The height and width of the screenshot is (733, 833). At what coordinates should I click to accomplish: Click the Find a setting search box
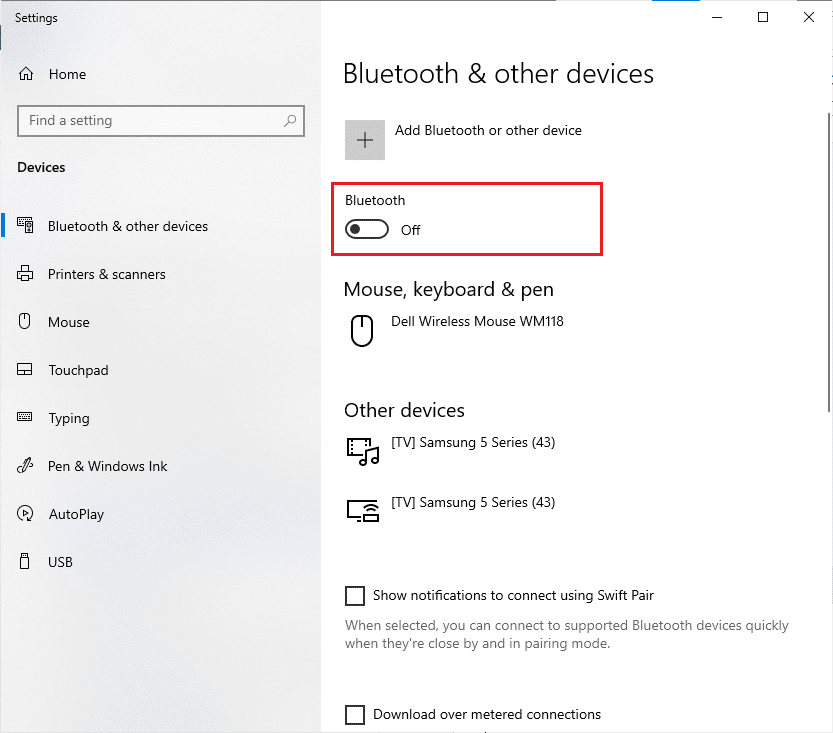[150, 121]
